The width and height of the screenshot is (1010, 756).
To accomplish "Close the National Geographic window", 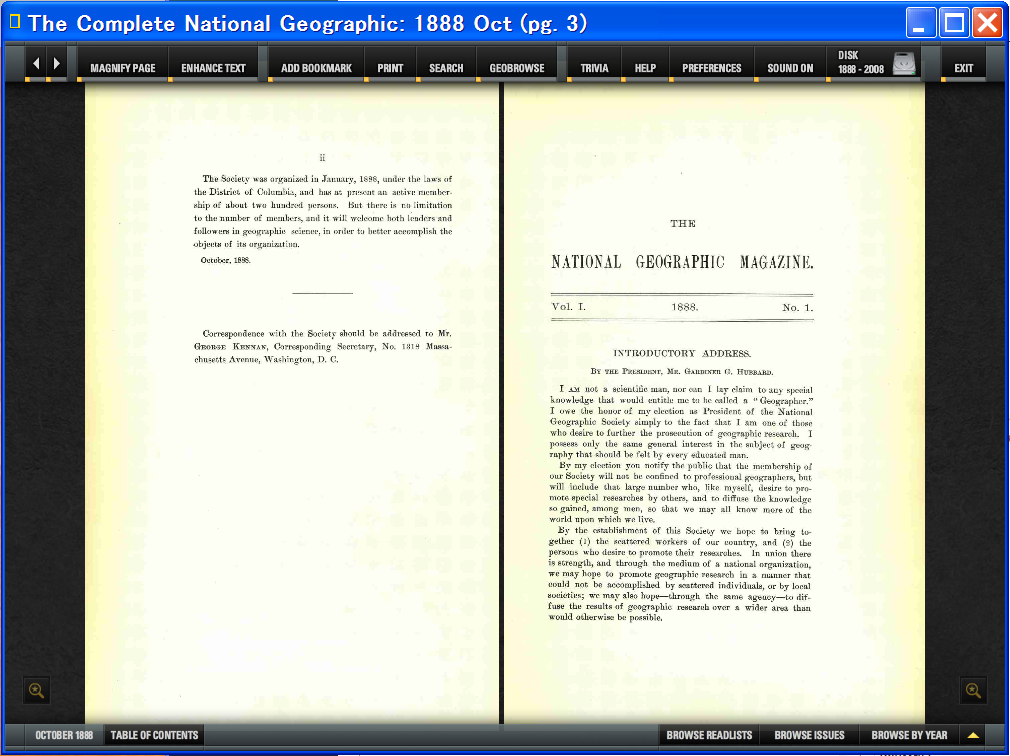I will (x=987, y=23).
